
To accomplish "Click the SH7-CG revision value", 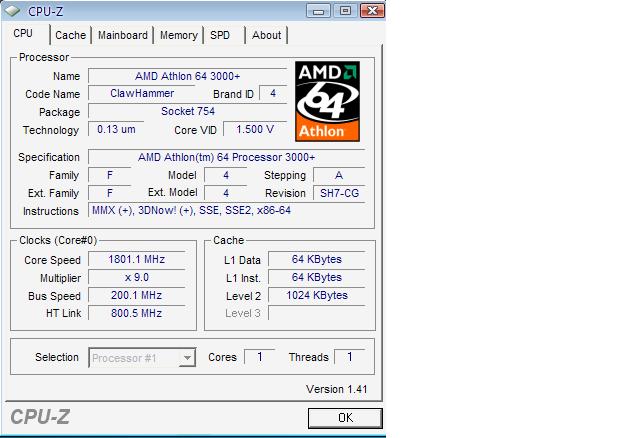I will pos(339,193).
